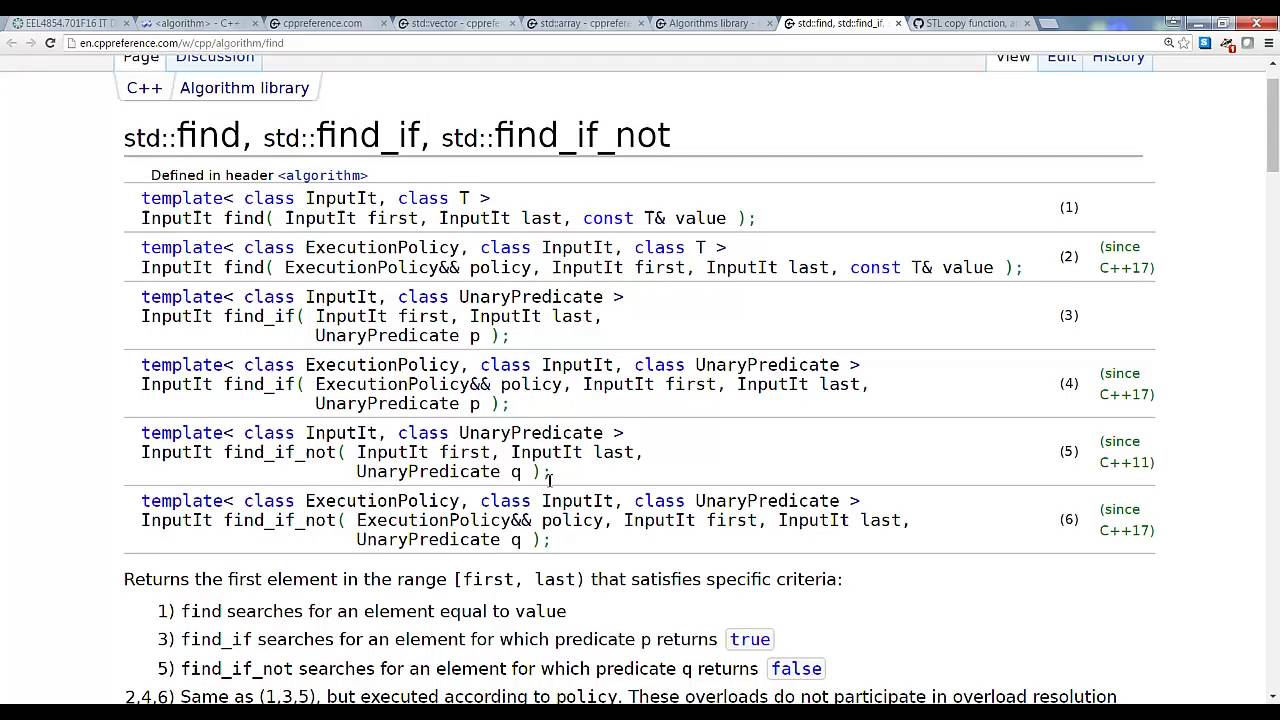The height and width of the screenshot is (720, 1280).
Task: Click the overload number (2) label
Action: [1069, 257]
